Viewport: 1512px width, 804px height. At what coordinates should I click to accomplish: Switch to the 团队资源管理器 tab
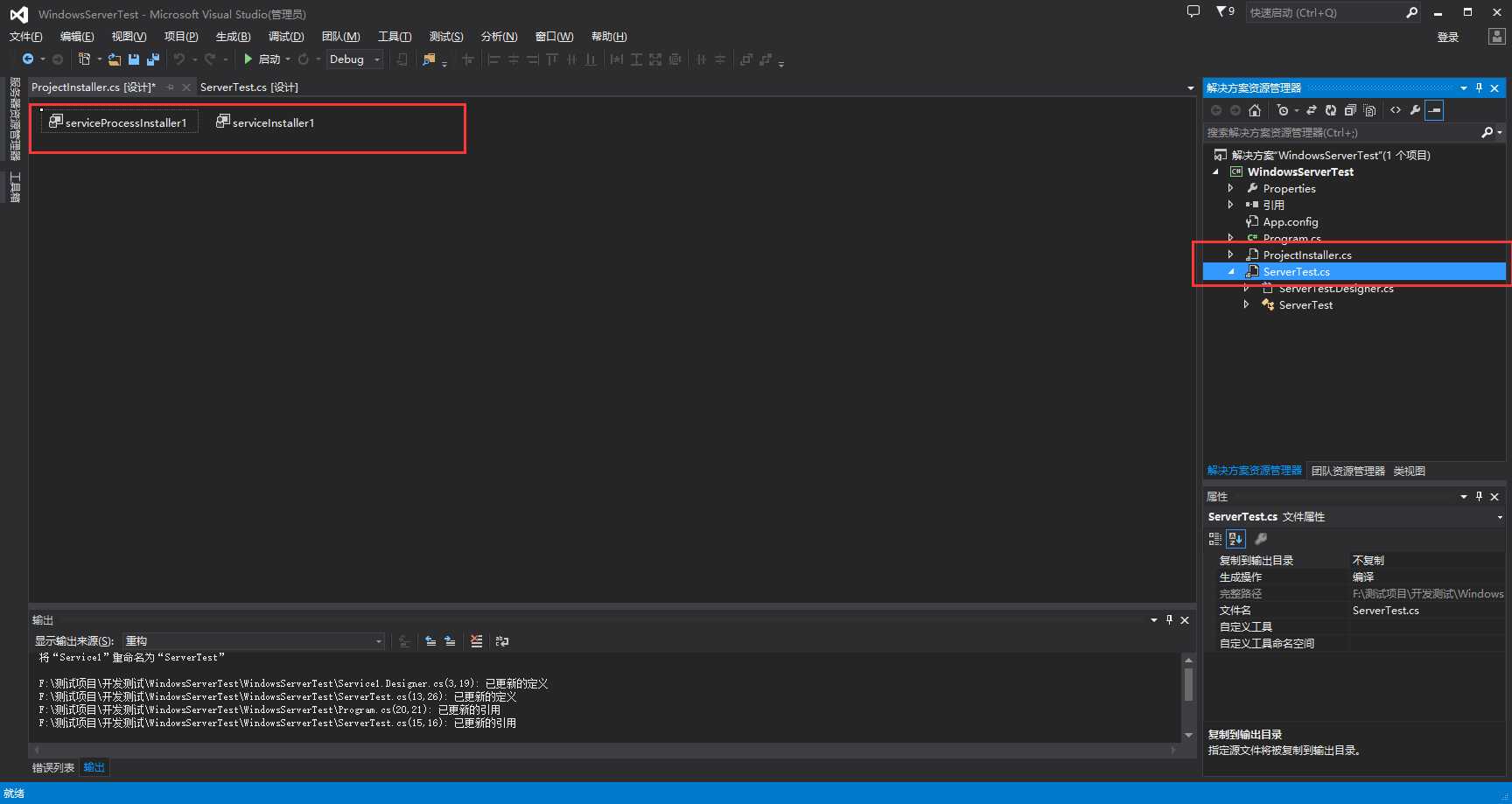(1347, 472)
